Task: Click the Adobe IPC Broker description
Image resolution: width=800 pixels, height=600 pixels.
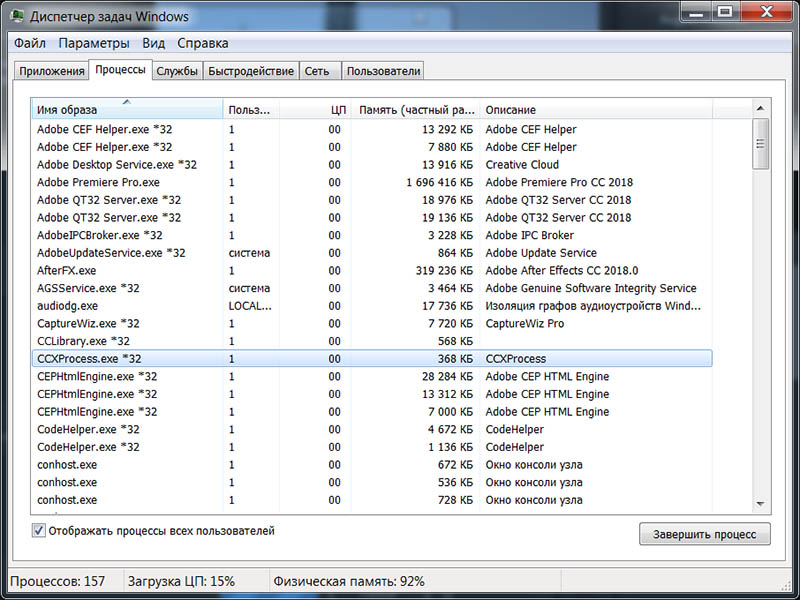Action: (530, 235)
